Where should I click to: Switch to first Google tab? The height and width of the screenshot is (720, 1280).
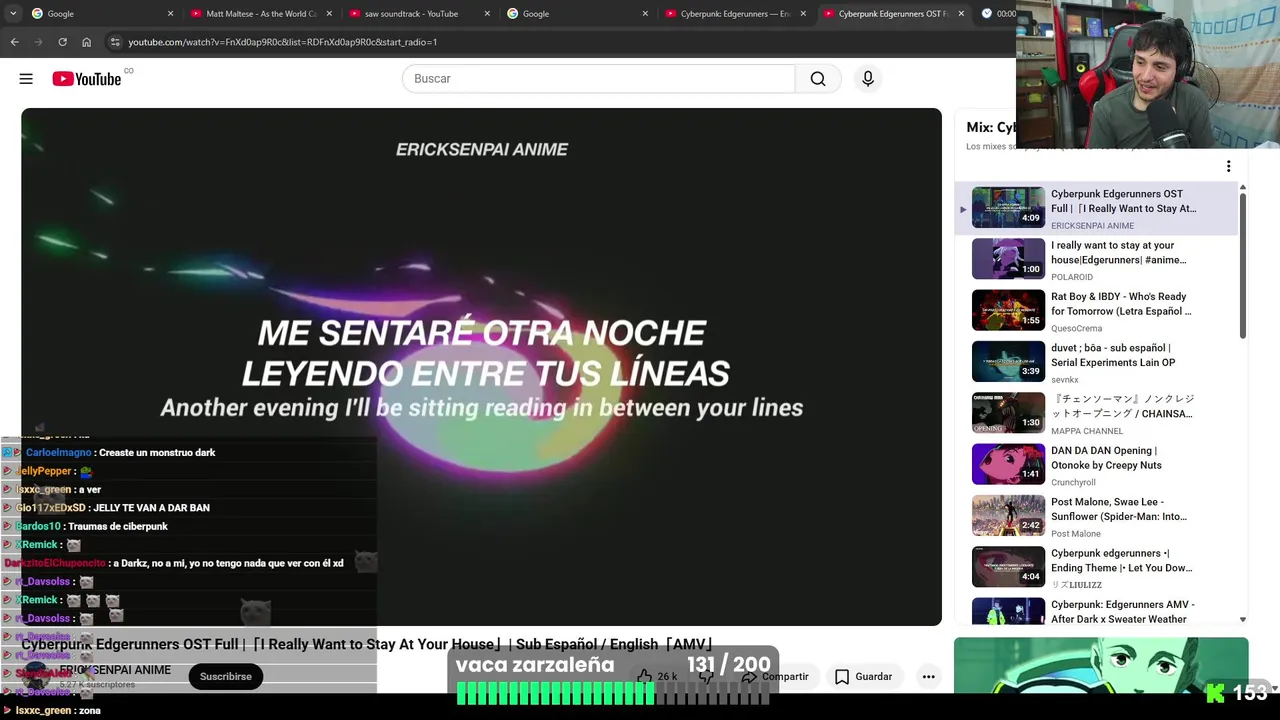pos(100,14)
